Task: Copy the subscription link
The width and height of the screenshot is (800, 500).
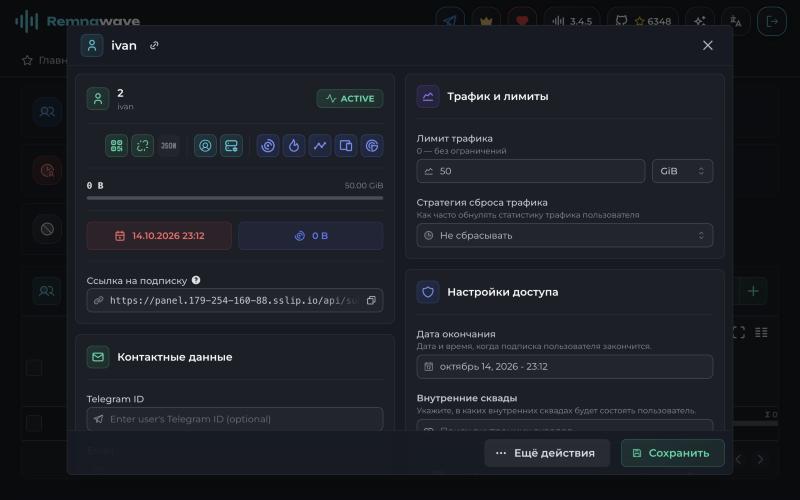Action: 371,301
